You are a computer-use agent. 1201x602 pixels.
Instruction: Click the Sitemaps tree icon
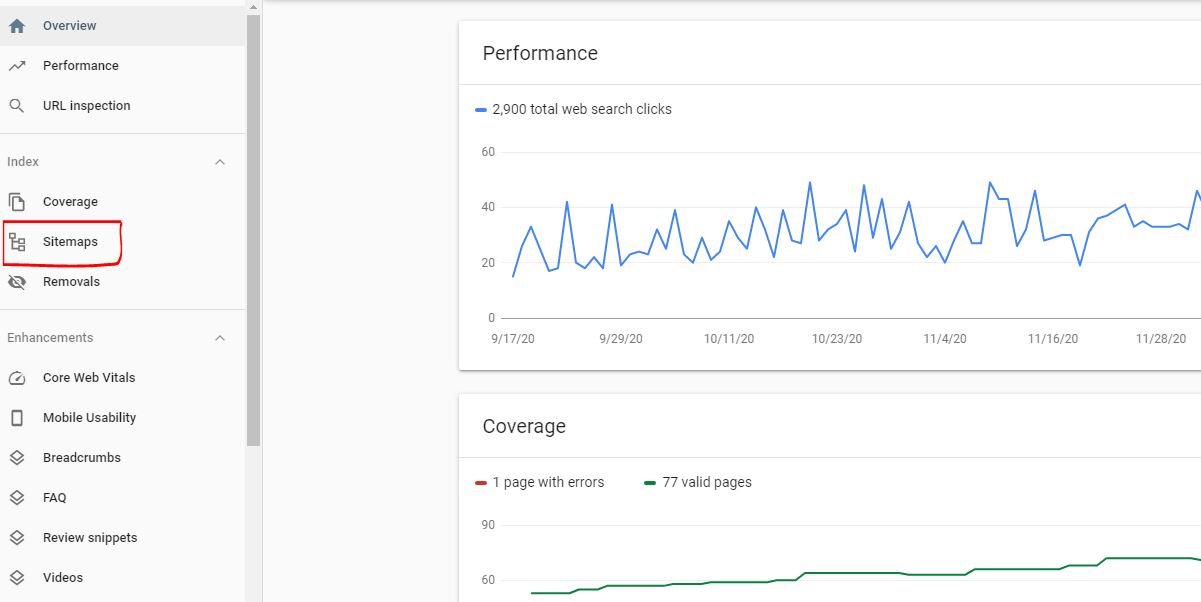click(17, 242)
